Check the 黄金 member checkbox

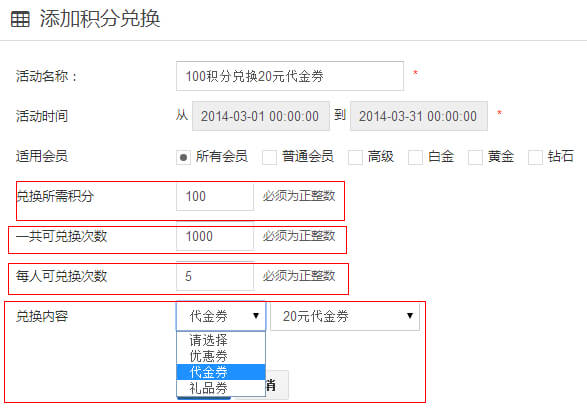point(475,157)
